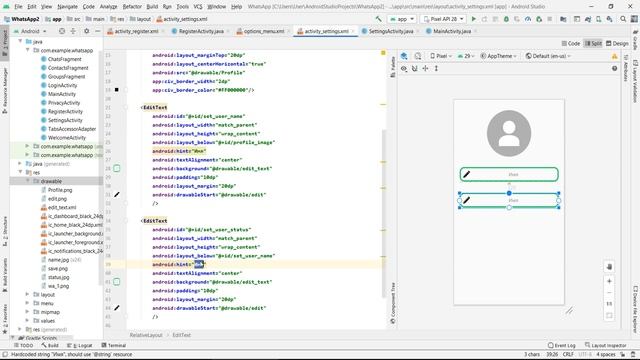The image size is (640, 360).
Task: Open the Event Log
Action: click(x=562, y=345)
